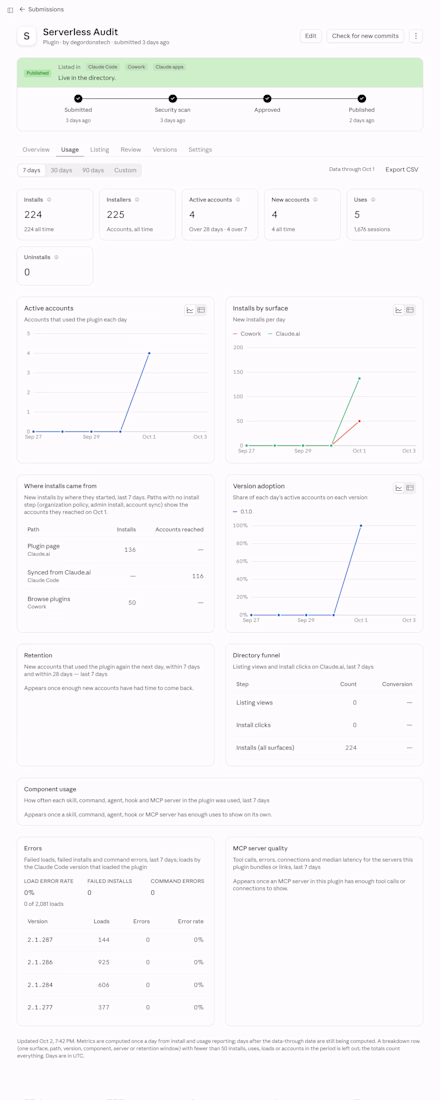The height and width of the screenshot is (1100, 440).
Task: Toggle the sidebar panel icon
Action: click(x=9, y=10)
